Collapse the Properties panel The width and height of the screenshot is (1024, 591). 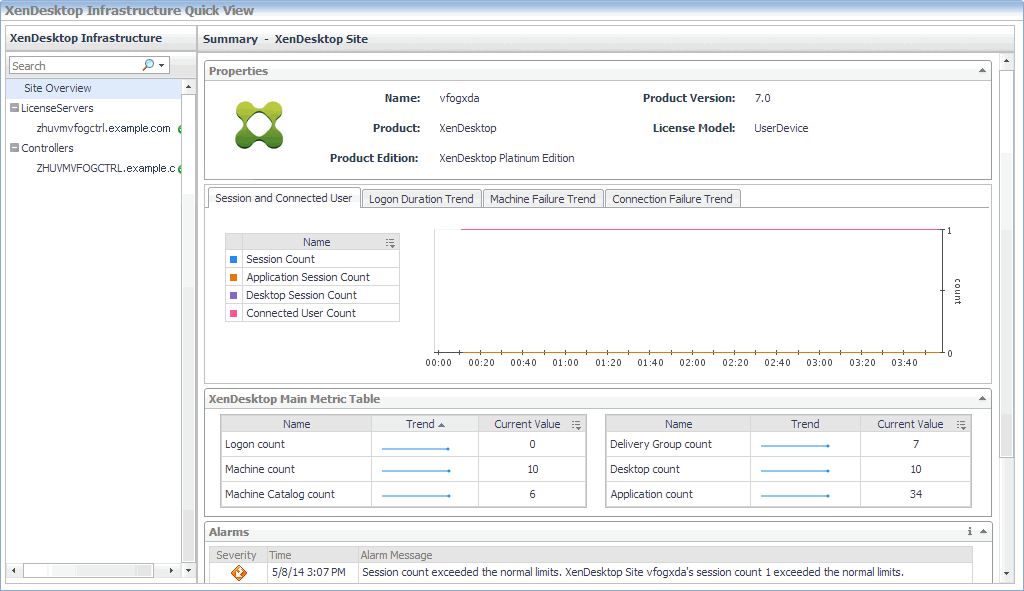(x=982, y=71)
